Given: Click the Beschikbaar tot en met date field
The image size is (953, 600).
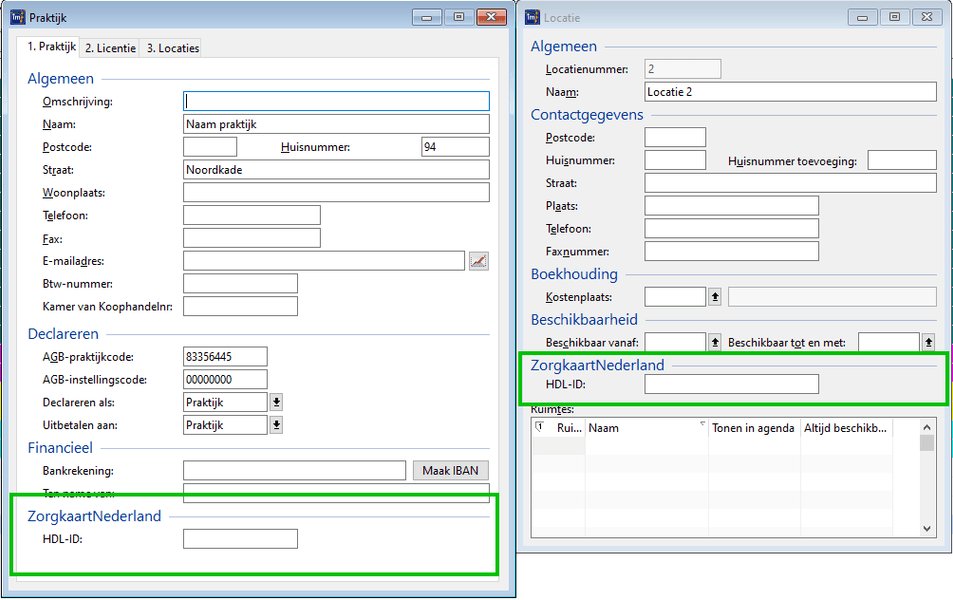Looking at the screenshot, I should pyautogui.click(x=889, y=342).
